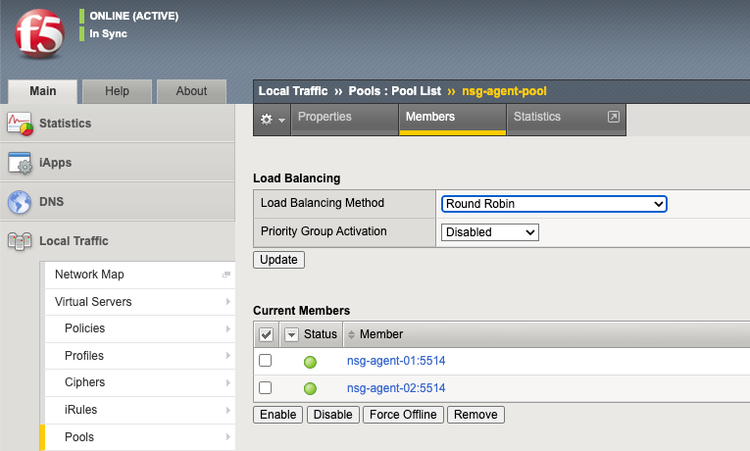The image size is (750, 451).
Task: Open the Statistics section icon in sidebar
Action: [20, 124]
